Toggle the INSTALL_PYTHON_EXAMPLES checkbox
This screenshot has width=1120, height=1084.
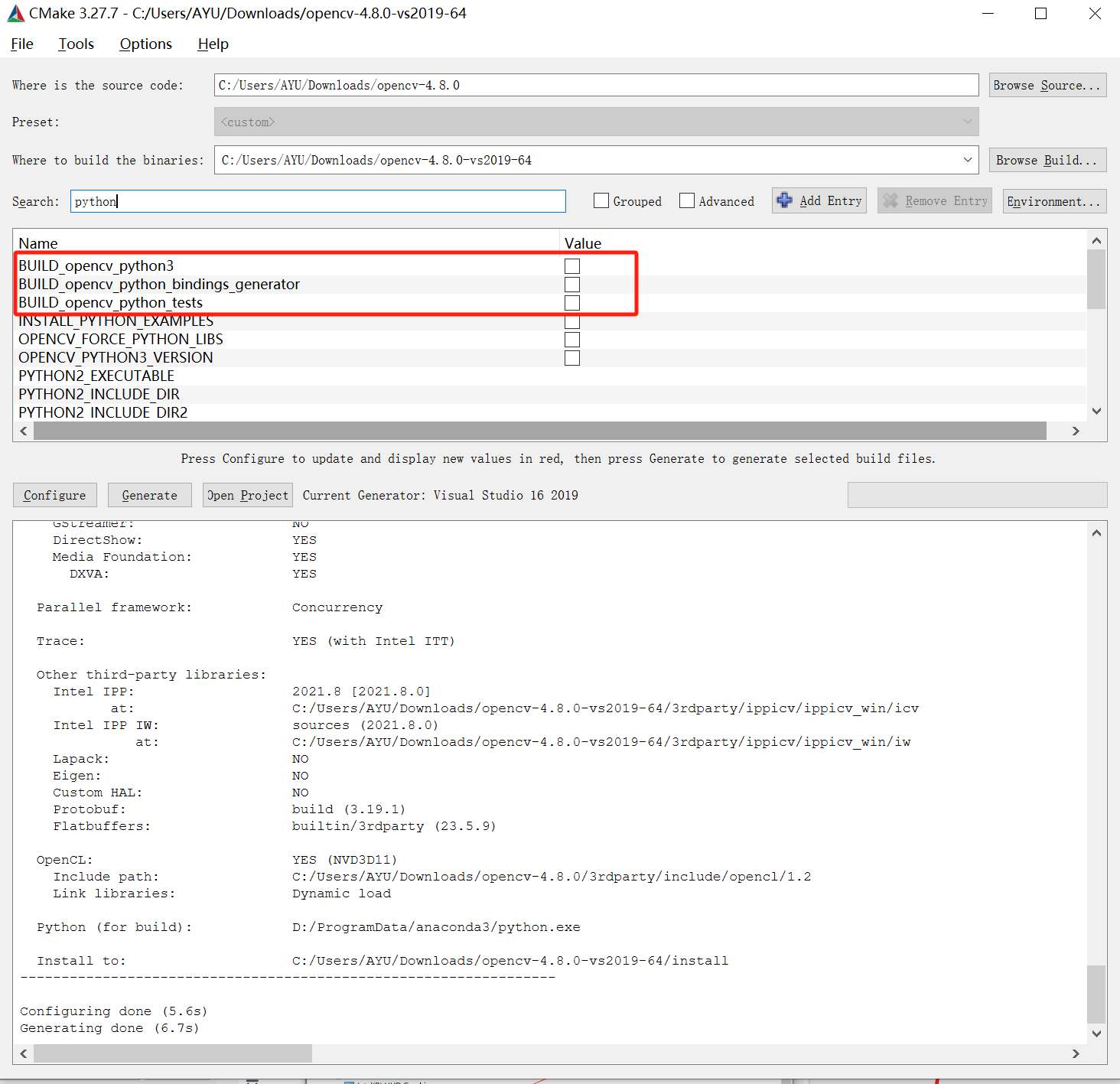(572, 321)
